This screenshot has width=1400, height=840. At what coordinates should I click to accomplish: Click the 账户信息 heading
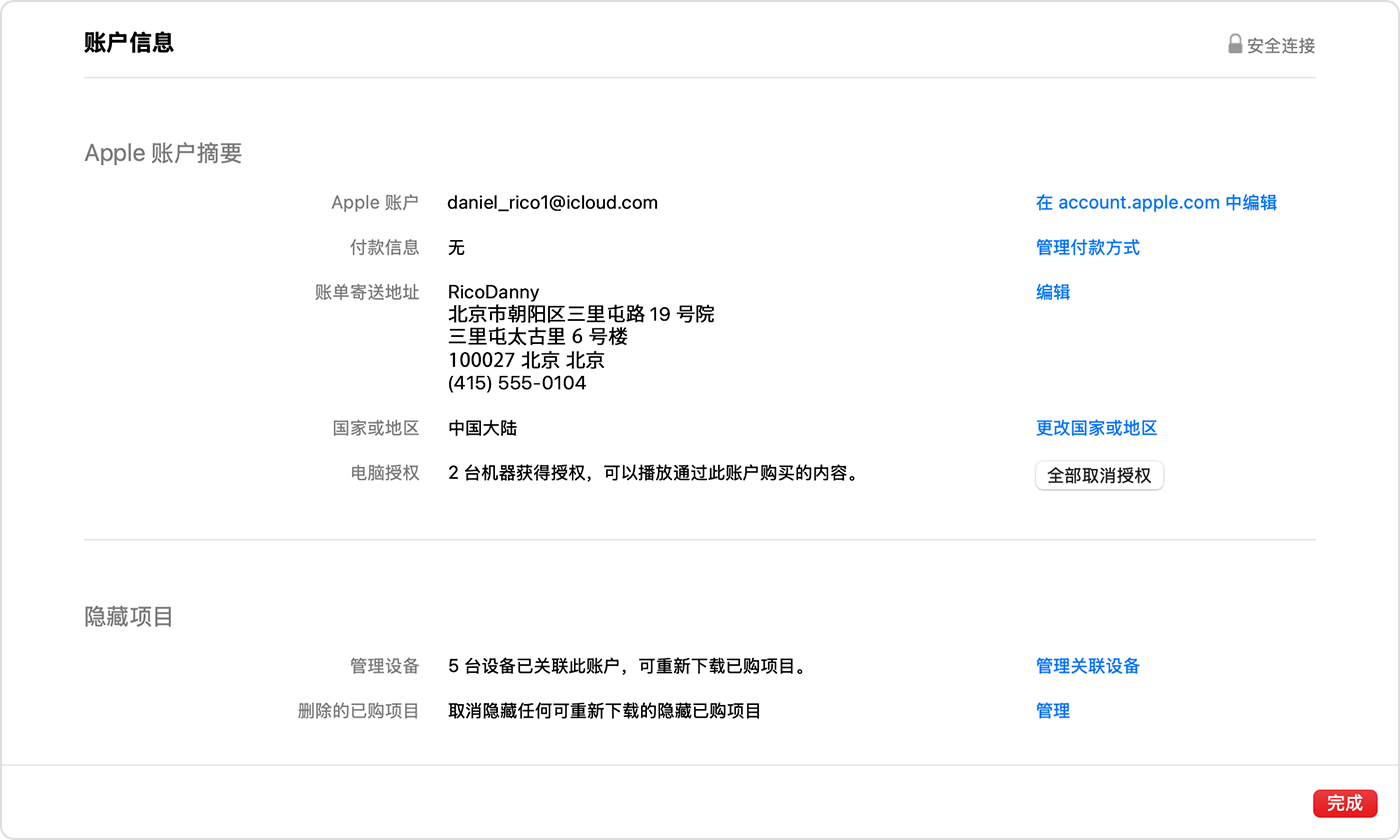tap(129, 43)
